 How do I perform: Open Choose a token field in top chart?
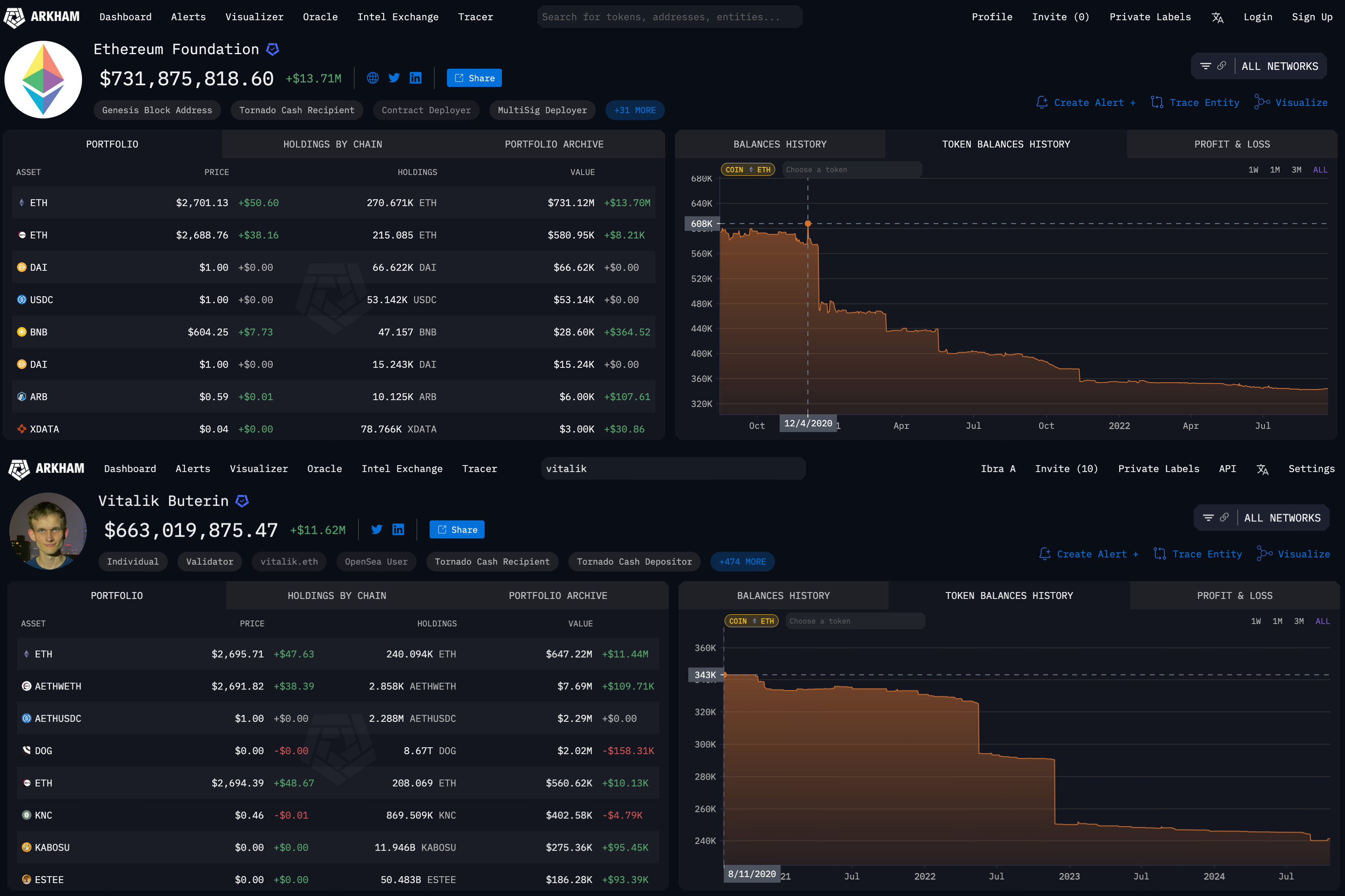(x=852, y=170)
